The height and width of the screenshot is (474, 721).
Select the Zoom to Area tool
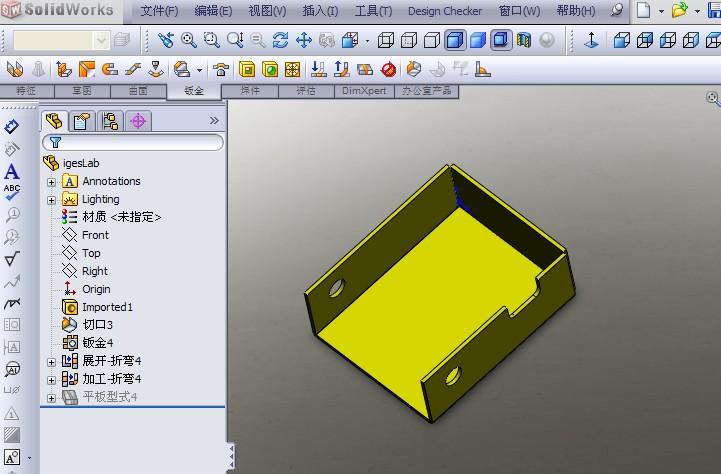pyautogui.click(x=212, y=40)
